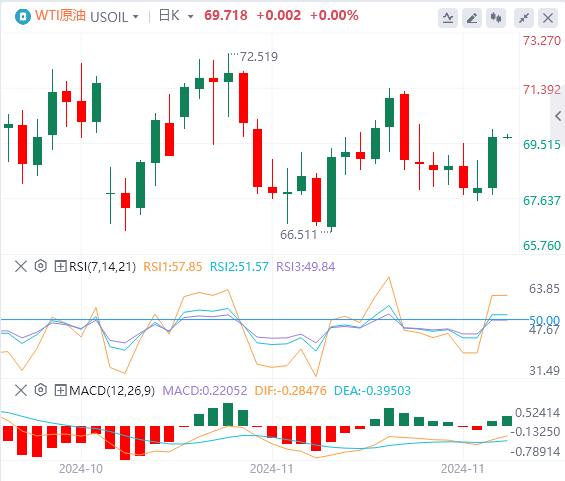Click RSI1:57.85 value

click(x=173, y=267)
